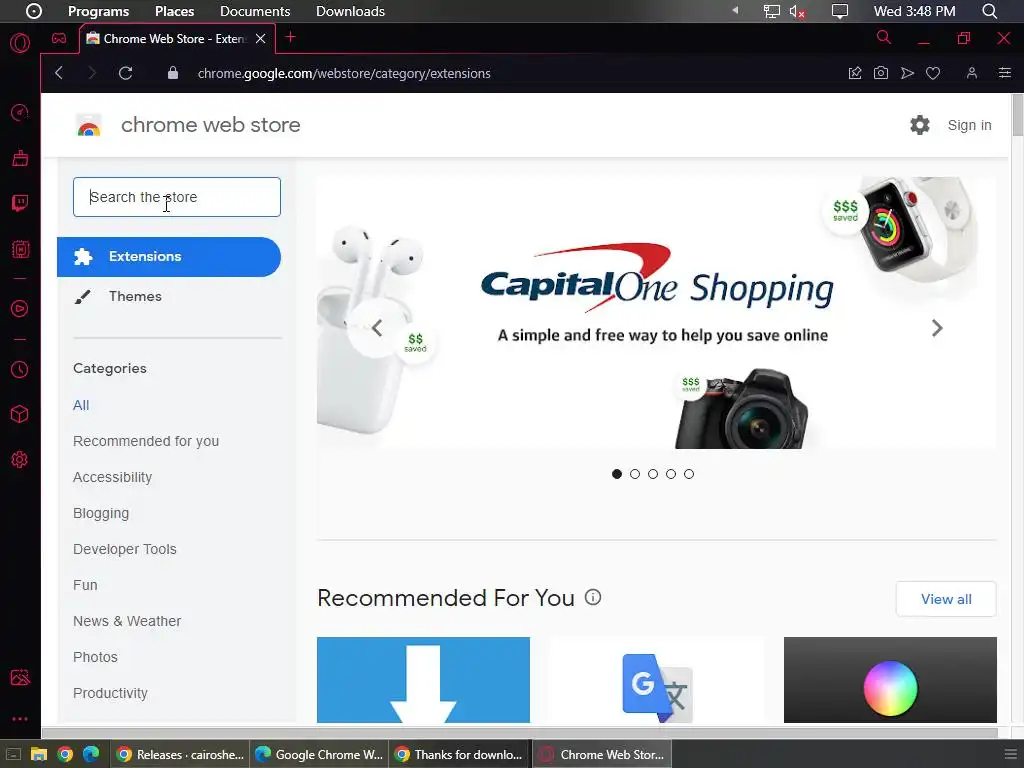Choose Recommended for you category

pos(146,441)
